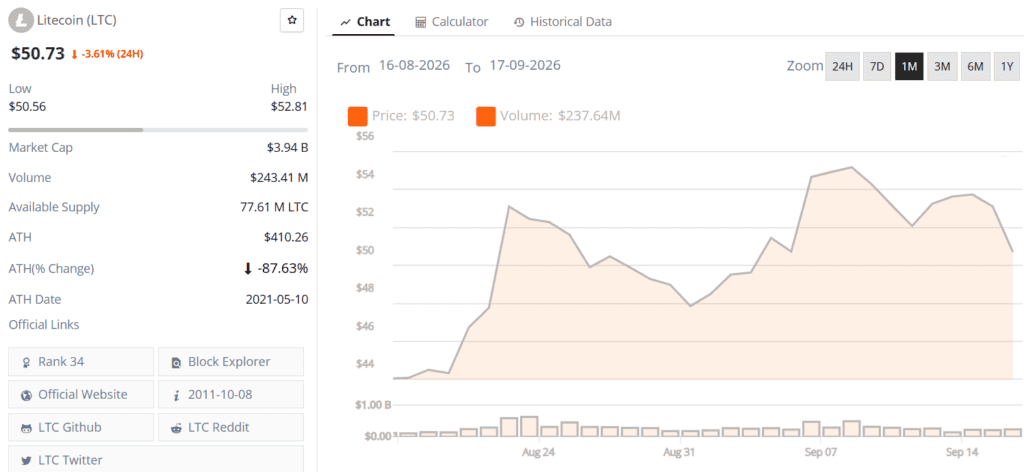Click the Sep 14 x-axis label
This screenshot has height=472, width=1024.
tap(962, 452)
